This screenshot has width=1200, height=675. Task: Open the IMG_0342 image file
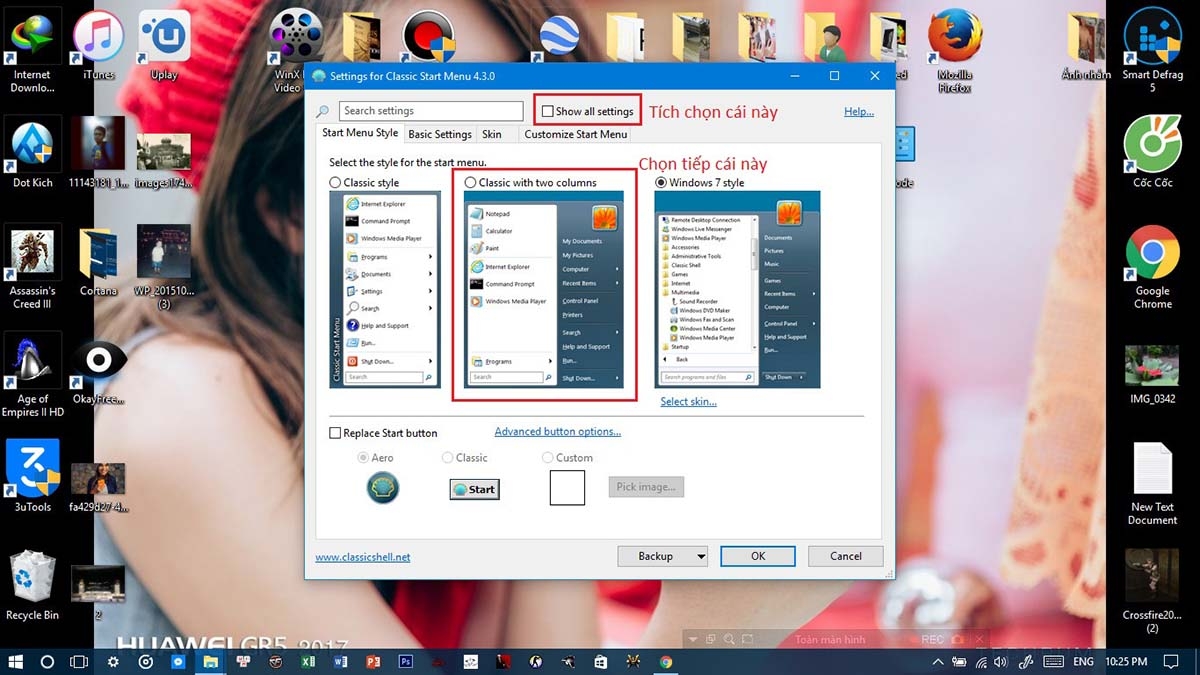pos(1152,375)
